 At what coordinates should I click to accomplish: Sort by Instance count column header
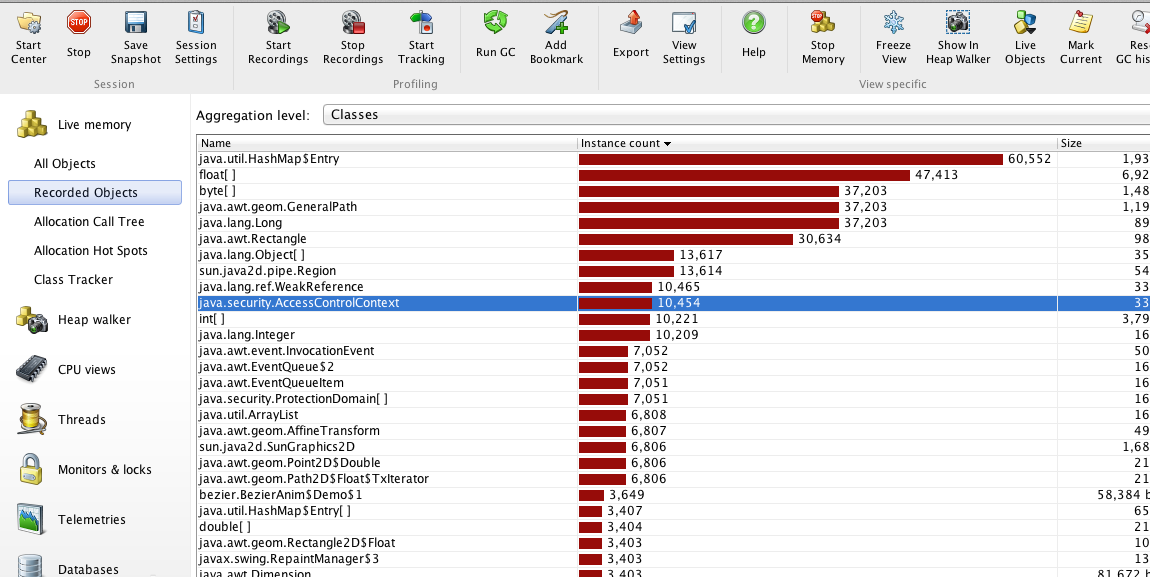[817, 143]
